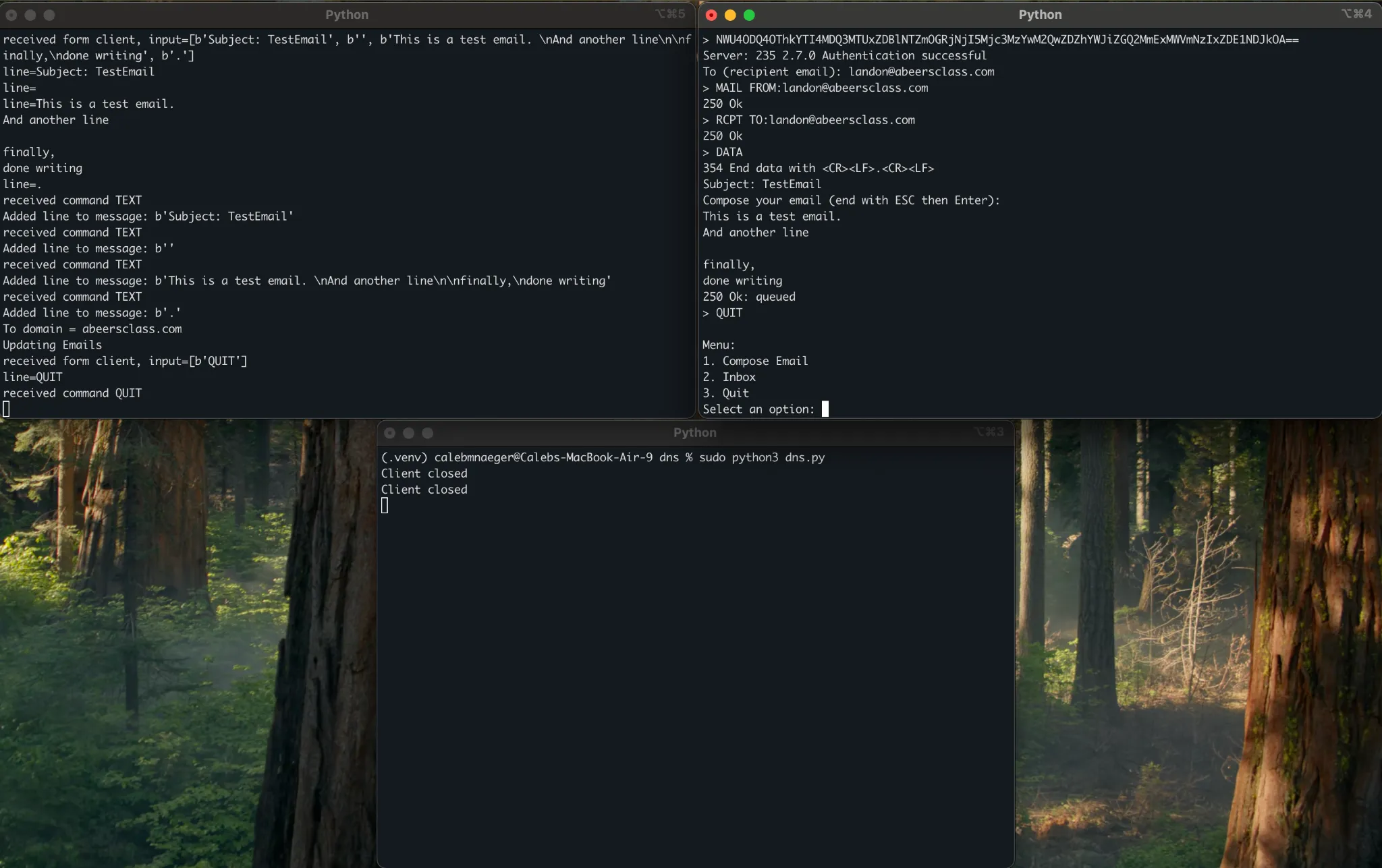1382x868 pixels.
Task: Click '354 End data with <CR><LF>.<CR><LF>' line
Action: click(819, 168)
